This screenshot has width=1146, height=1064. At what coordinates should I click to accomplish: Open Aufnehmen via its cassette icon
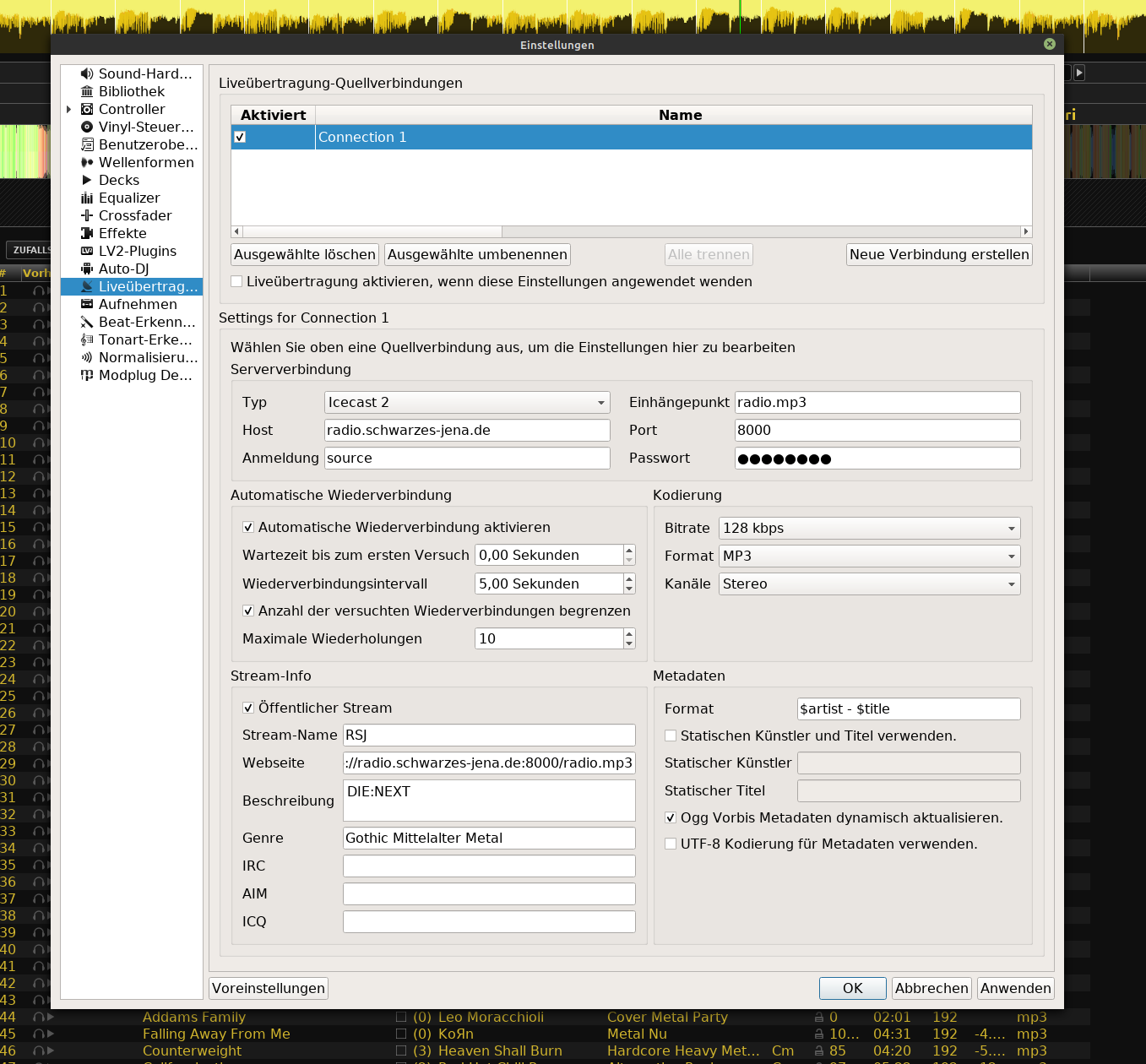(x=87, y=304)
